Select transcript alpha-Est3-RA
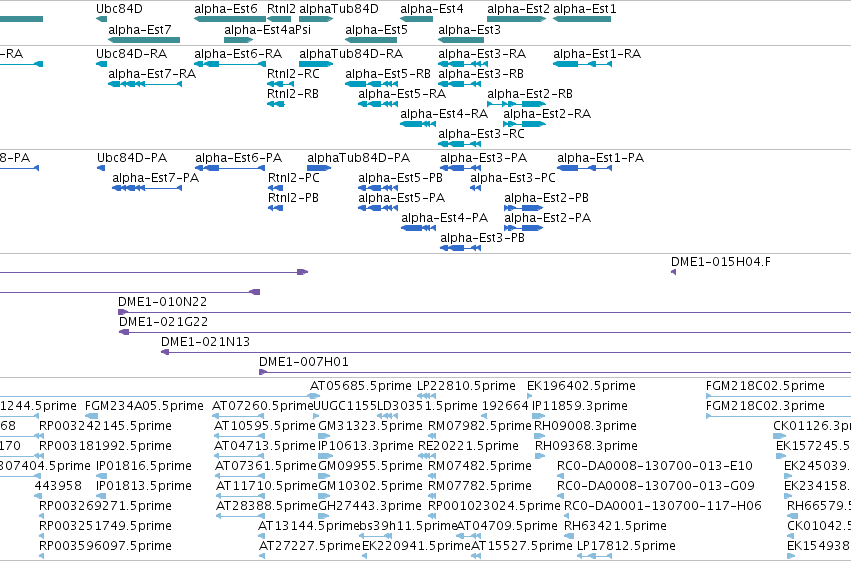This screenshot has width=851, height=561. tap(482, 54)
